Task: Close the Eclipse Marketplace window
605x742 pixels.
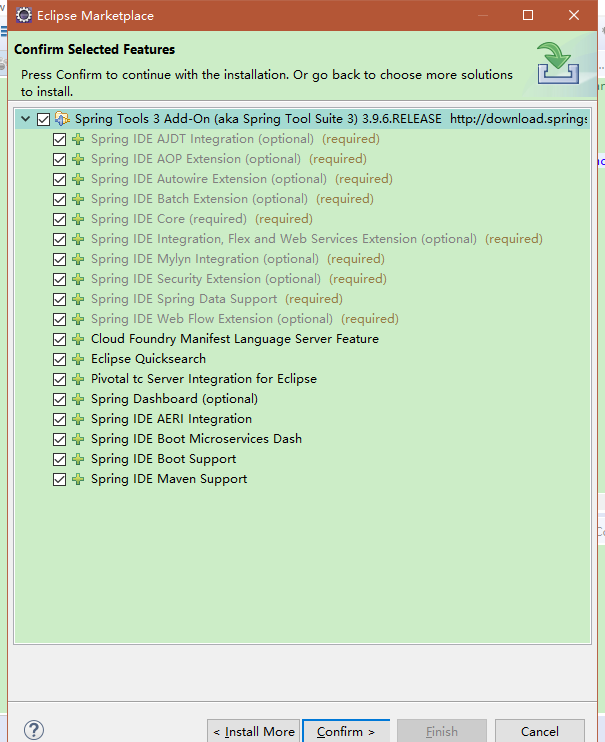Action: [x=574, y=15]
